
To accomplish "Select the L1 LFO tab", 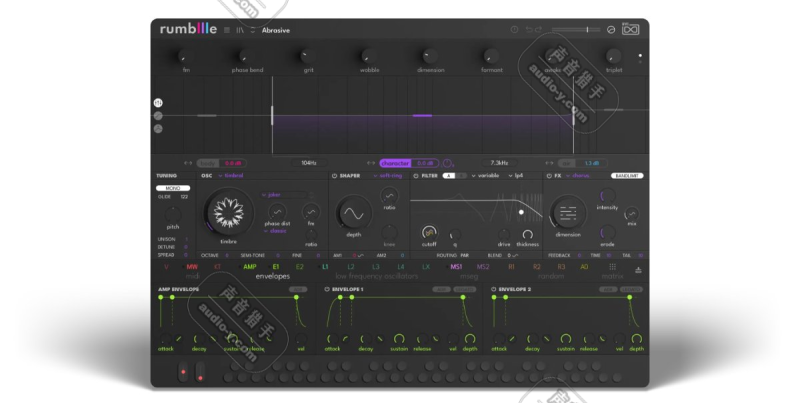I will [x=326, y=267].
